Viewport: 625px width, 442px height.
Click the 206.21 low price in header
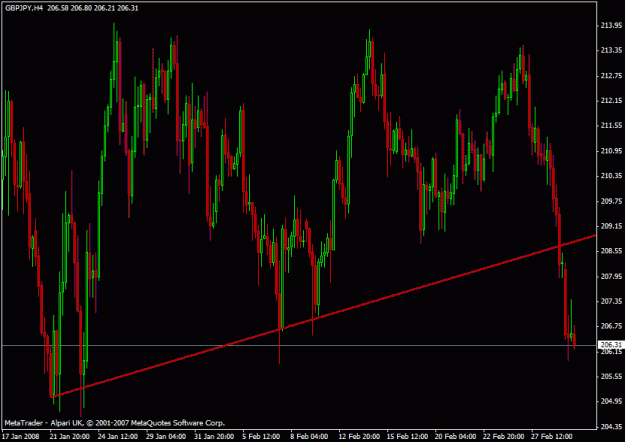104,8
